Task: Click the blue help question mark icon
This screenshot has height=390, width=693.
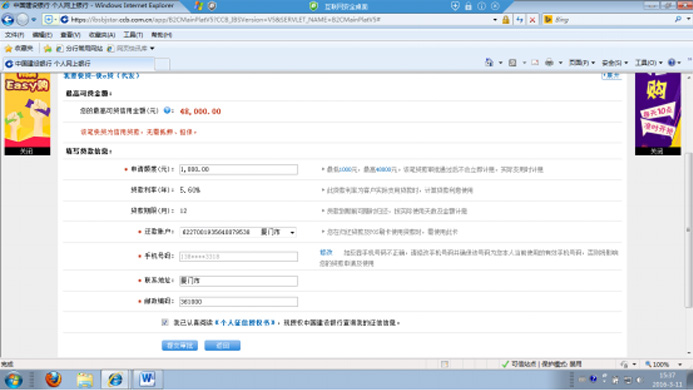Action: (167, 111)
